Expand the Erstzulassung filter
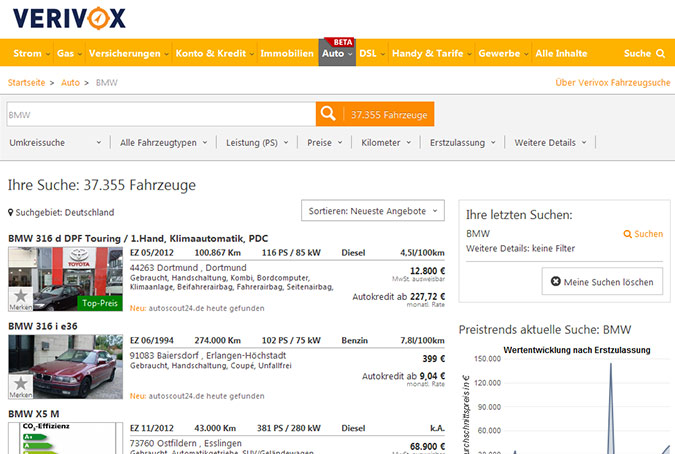This screenshot has height=454, width=675. coord(463,142)
